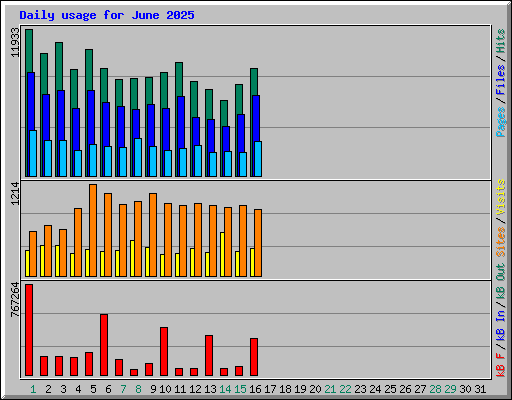The image size is (512, 400).
Task: Click day 5 on the x-axis
Action: [x=93, y=389]
